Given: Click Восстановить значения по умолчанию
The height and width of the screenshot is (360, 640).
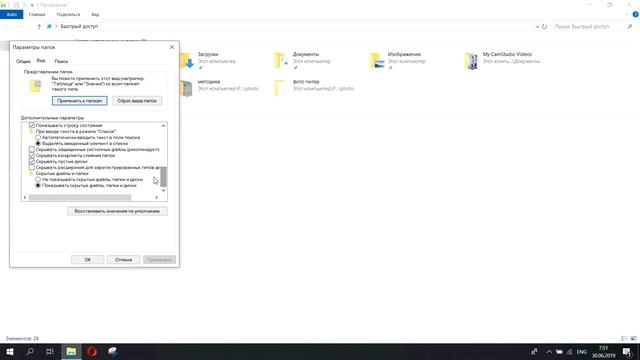Looking at the screenshot, I should pos(117,211).
